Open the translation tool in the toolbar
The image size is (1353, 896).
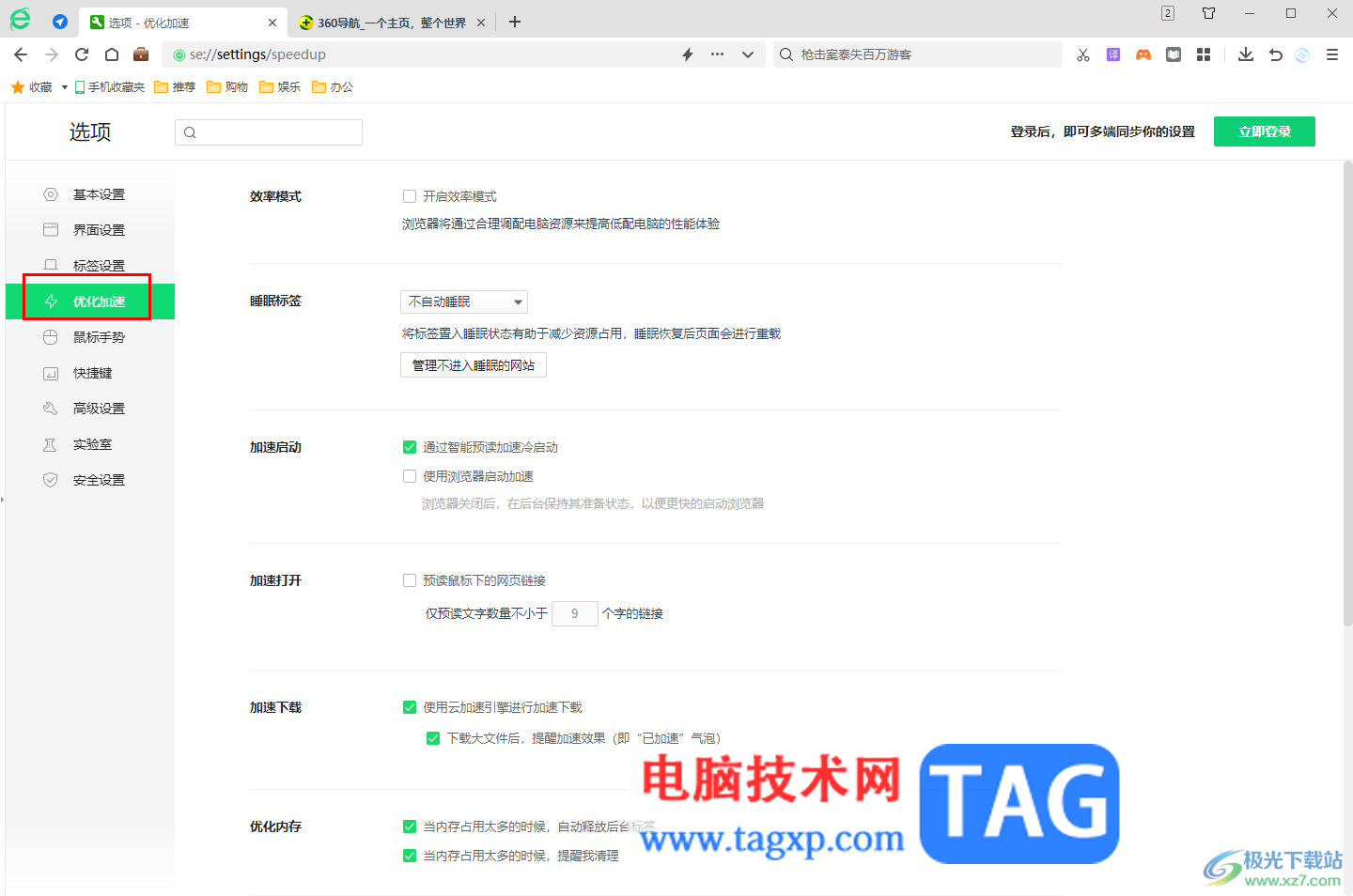[1112, 54]
